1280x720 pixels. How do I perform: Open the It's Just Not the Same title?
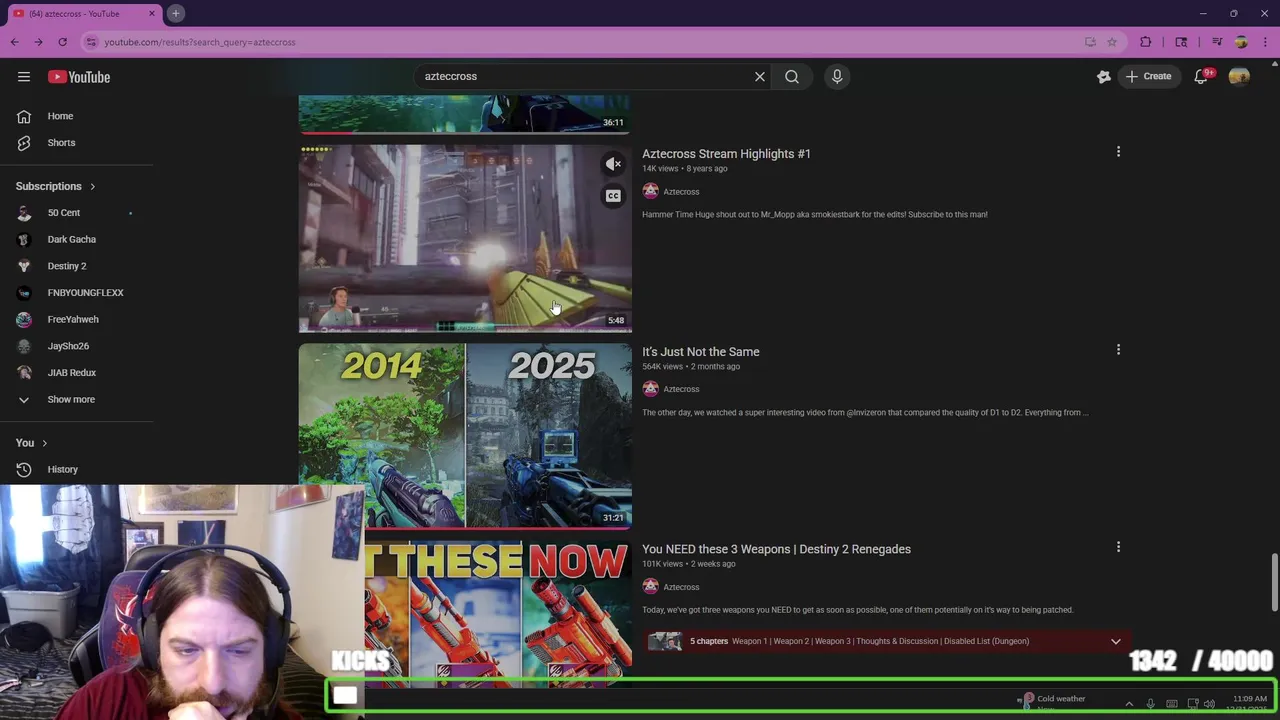(x=700, y=352)
